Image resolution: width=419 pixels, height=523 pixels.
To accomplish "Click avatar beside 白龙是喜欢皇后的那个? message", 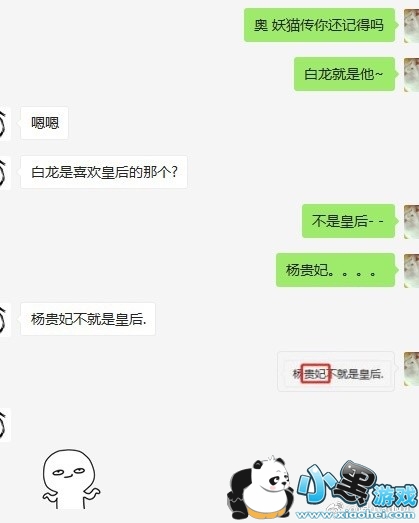I will point(5,172).
